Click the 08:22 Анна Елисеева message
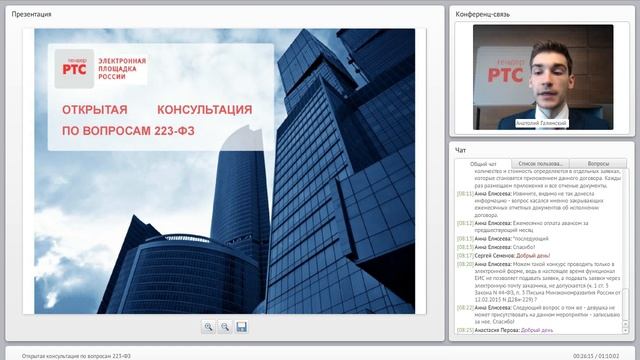The height and width of the screenshot is (360, 640). tap(537, 314)
